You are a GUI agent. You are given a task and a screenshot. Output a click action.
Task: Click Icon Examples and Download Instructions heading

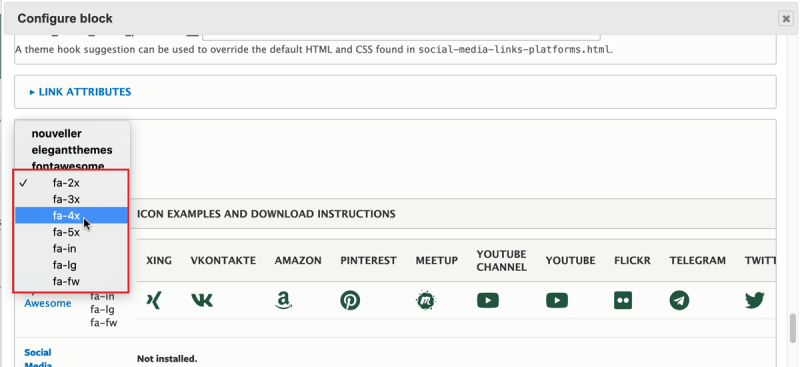pos(266,214)
